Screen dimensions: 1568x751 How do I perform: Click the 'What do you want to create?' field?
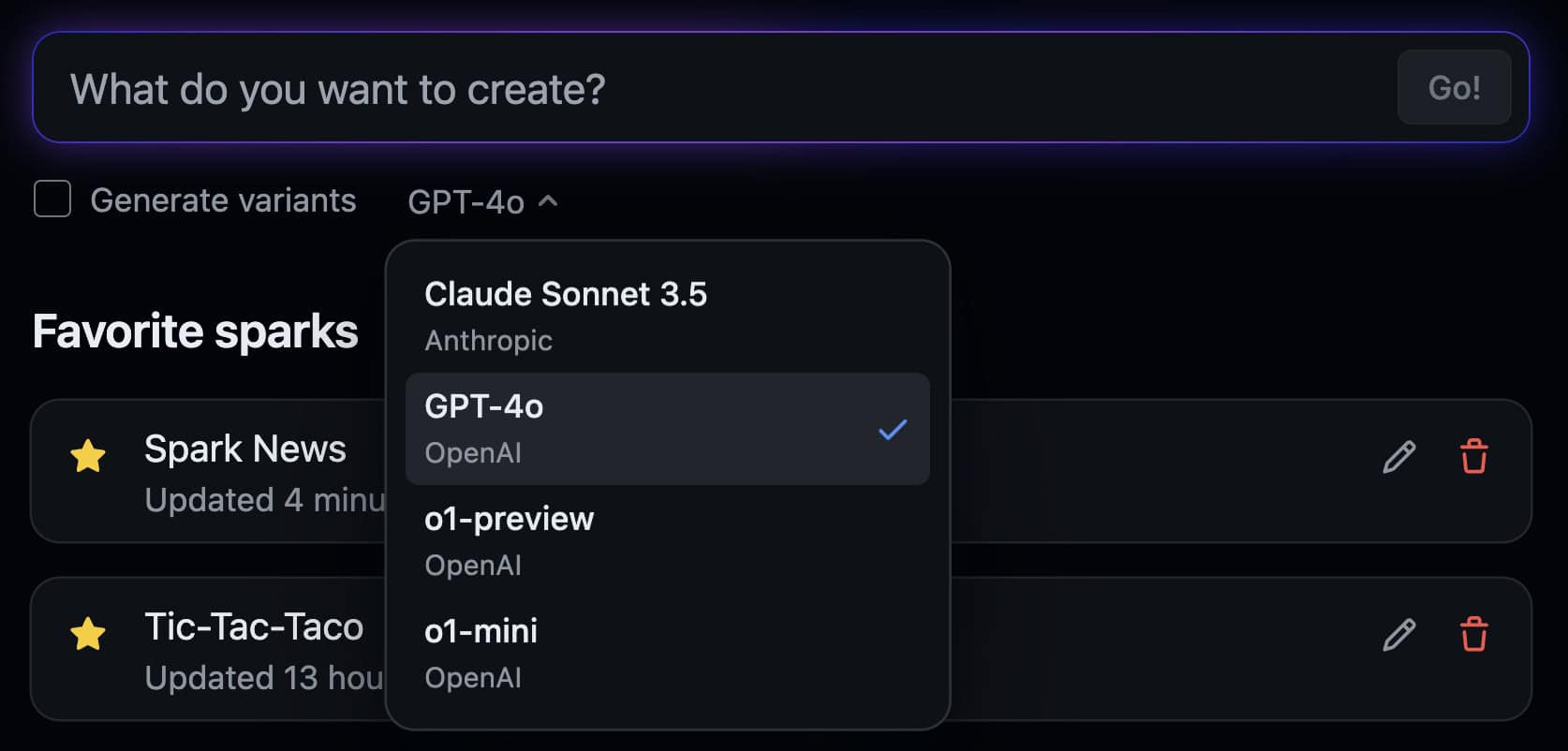pos(656,87)
